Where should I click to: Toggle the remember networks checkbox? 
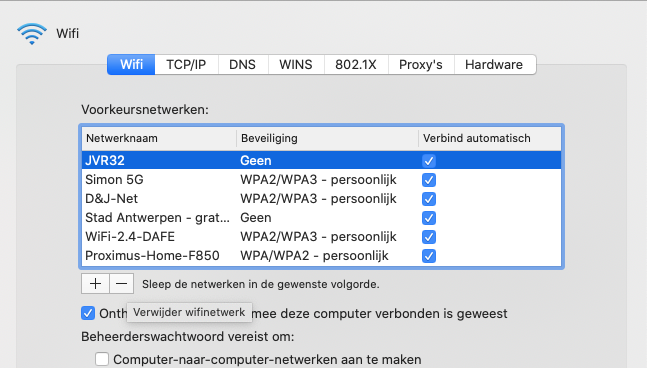point(88,313)
